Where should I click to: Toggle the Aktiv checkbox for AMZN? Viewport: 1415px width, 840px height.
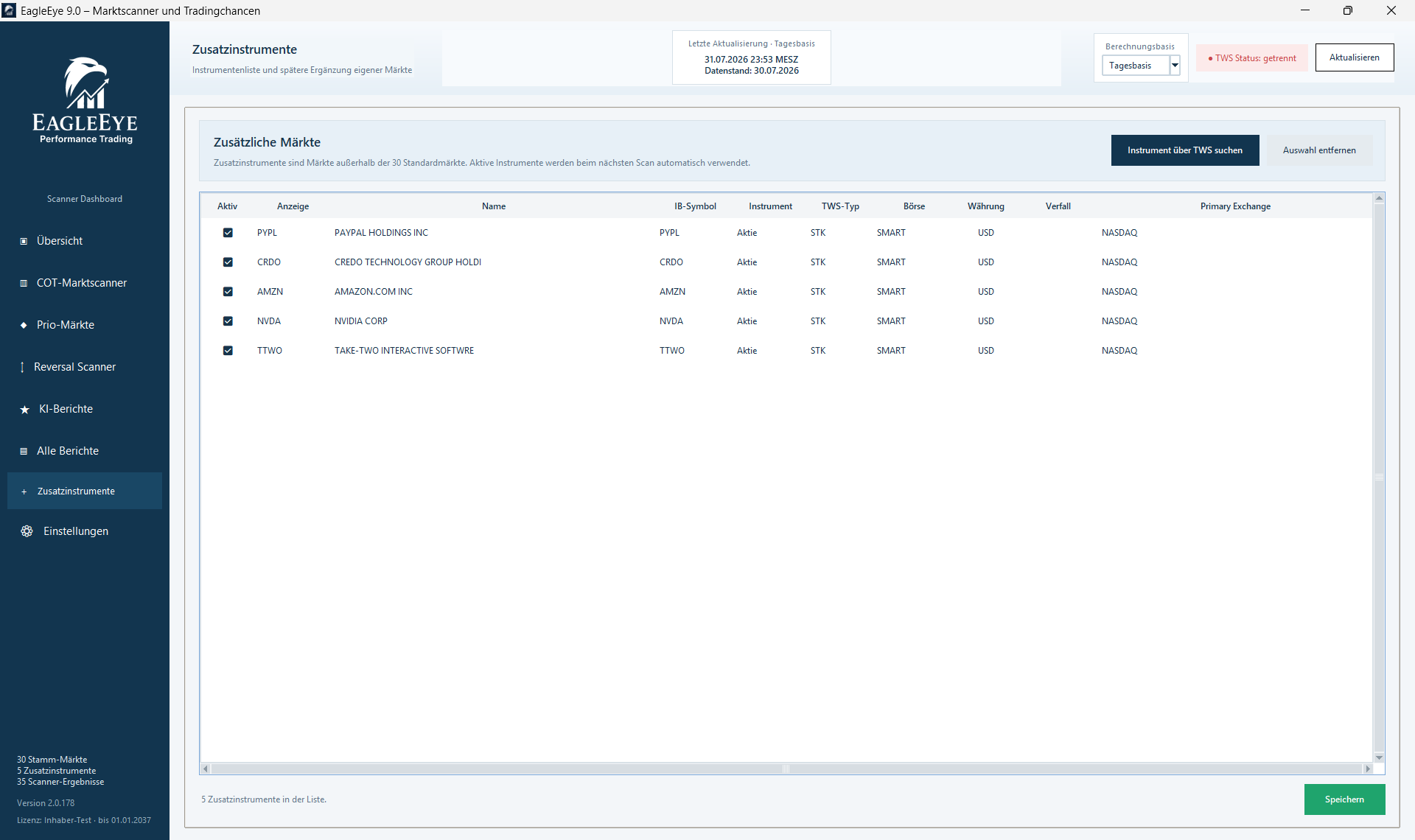[x=228, y=292]
